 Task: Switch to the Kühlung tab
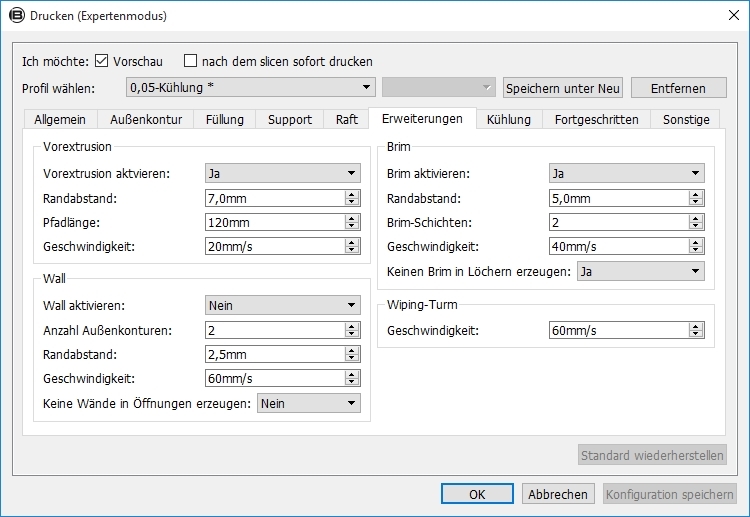pos(508,119)
